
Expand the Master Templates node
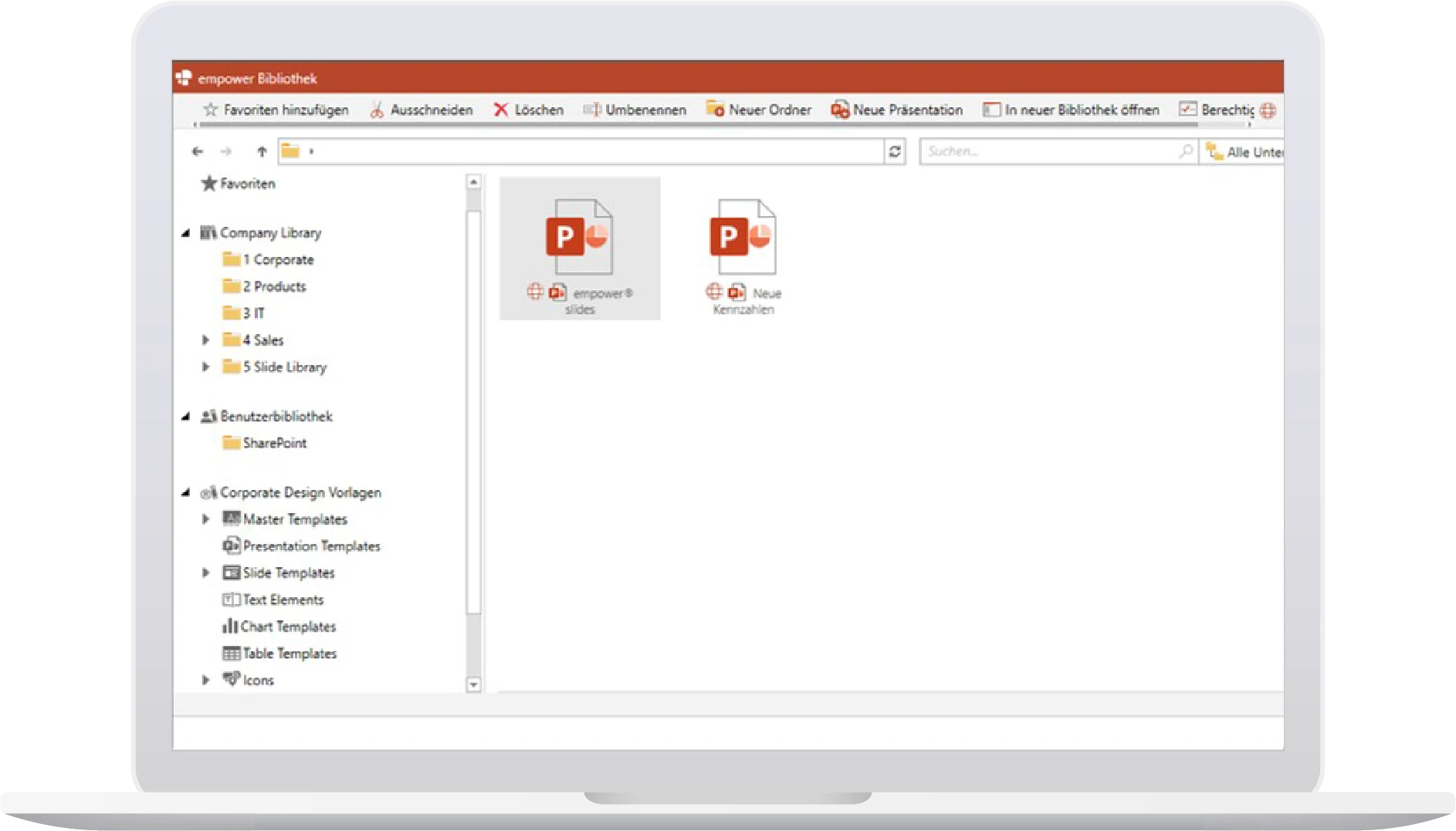point(205,519)
